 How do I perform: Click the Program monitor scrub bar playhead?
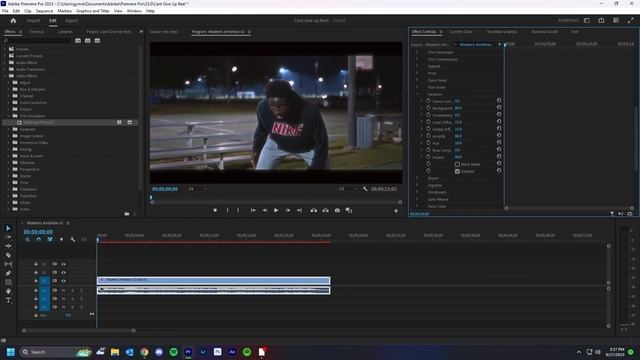coord(151,198)
